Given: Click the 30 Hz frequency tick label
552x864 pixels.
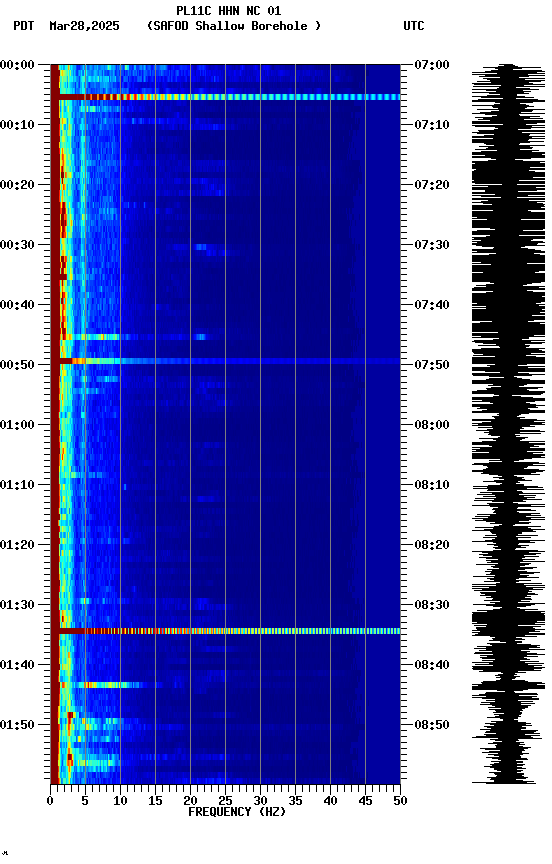Looking at the screenshot, I should (x=260, y=801).
